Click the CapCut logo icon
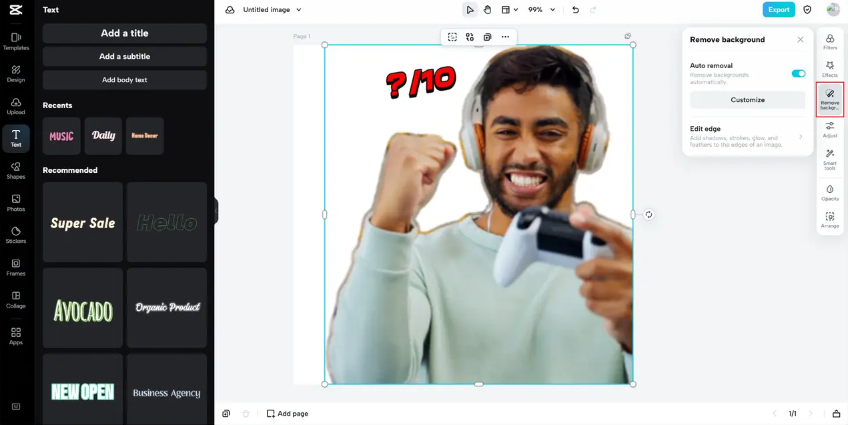This screenshot has width=848, height=425. 16,10
